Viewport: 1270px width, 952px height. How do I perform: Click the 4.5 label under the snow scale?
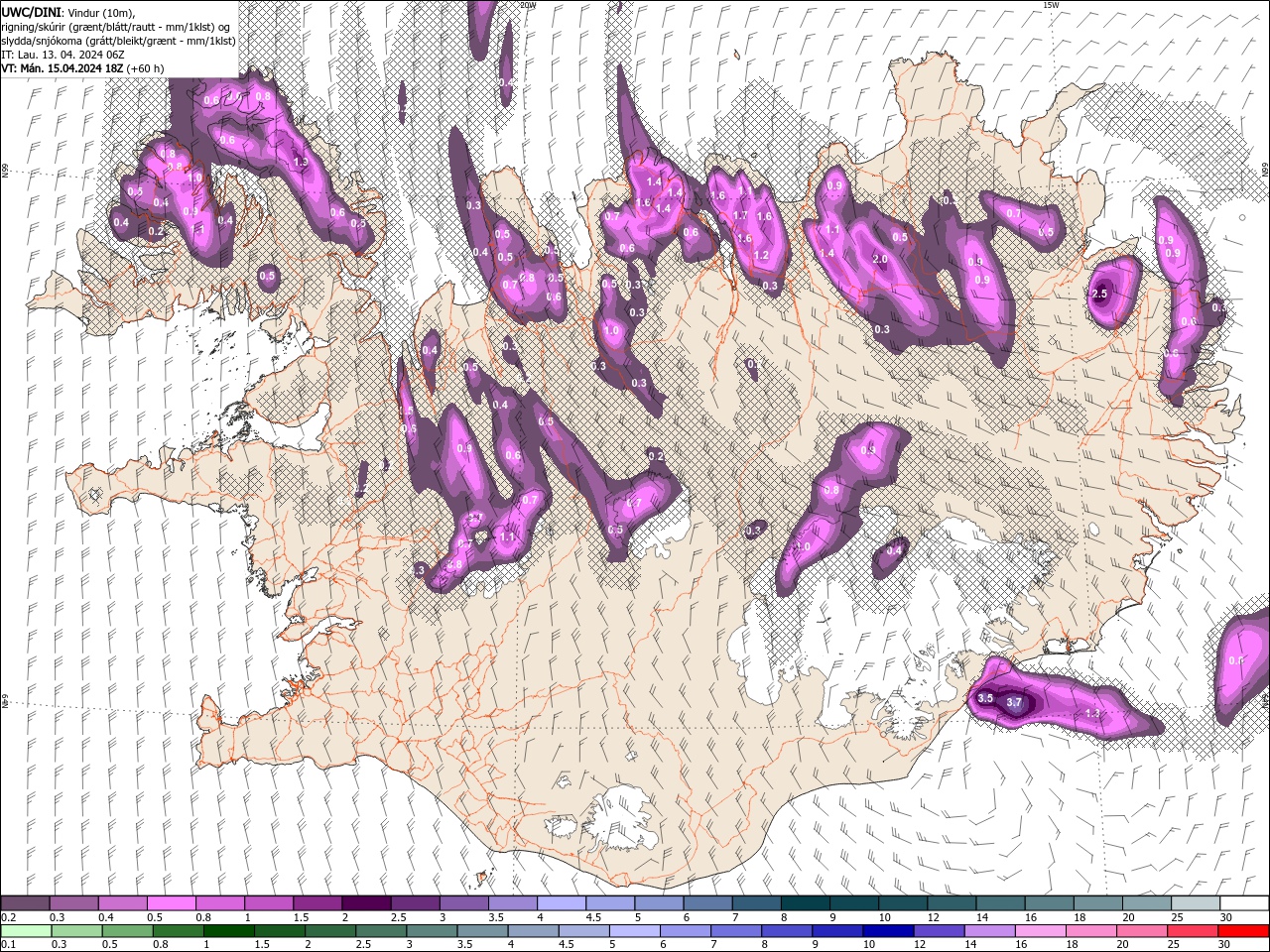(x=593, y=917)
